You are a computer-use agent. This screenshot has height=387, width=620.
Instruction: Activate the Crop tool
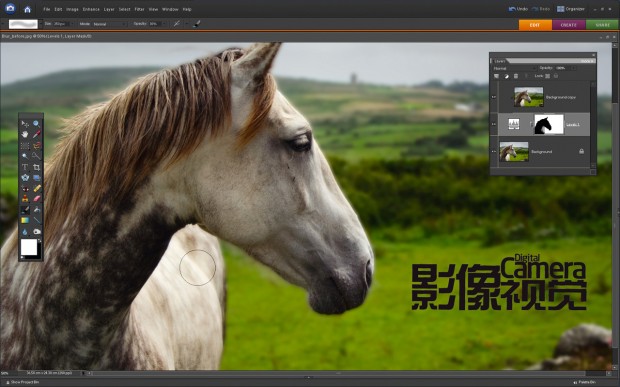point(36,167)
